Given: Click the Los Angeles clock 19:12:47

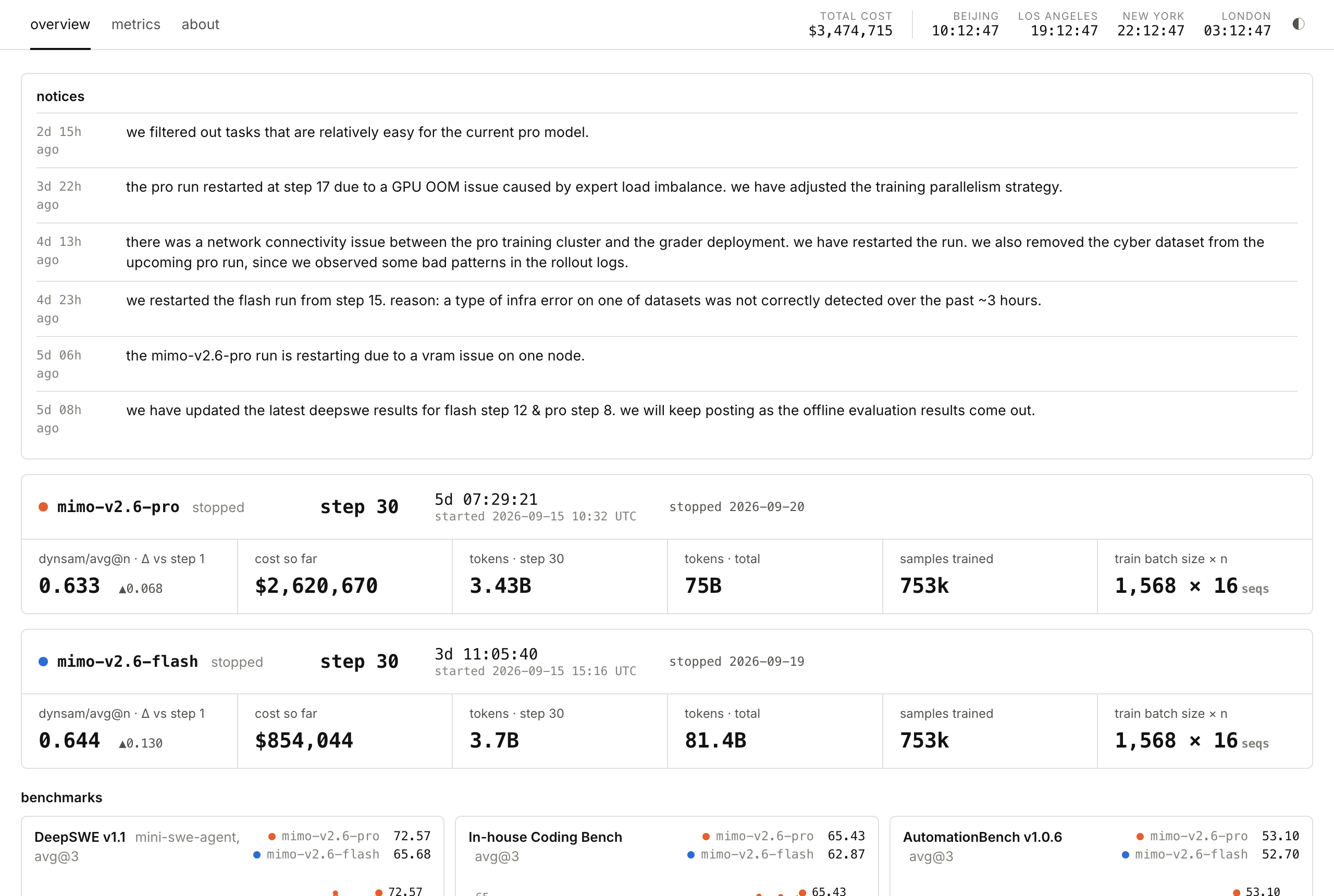Looking at the screenshot, I should (1064, 31).
